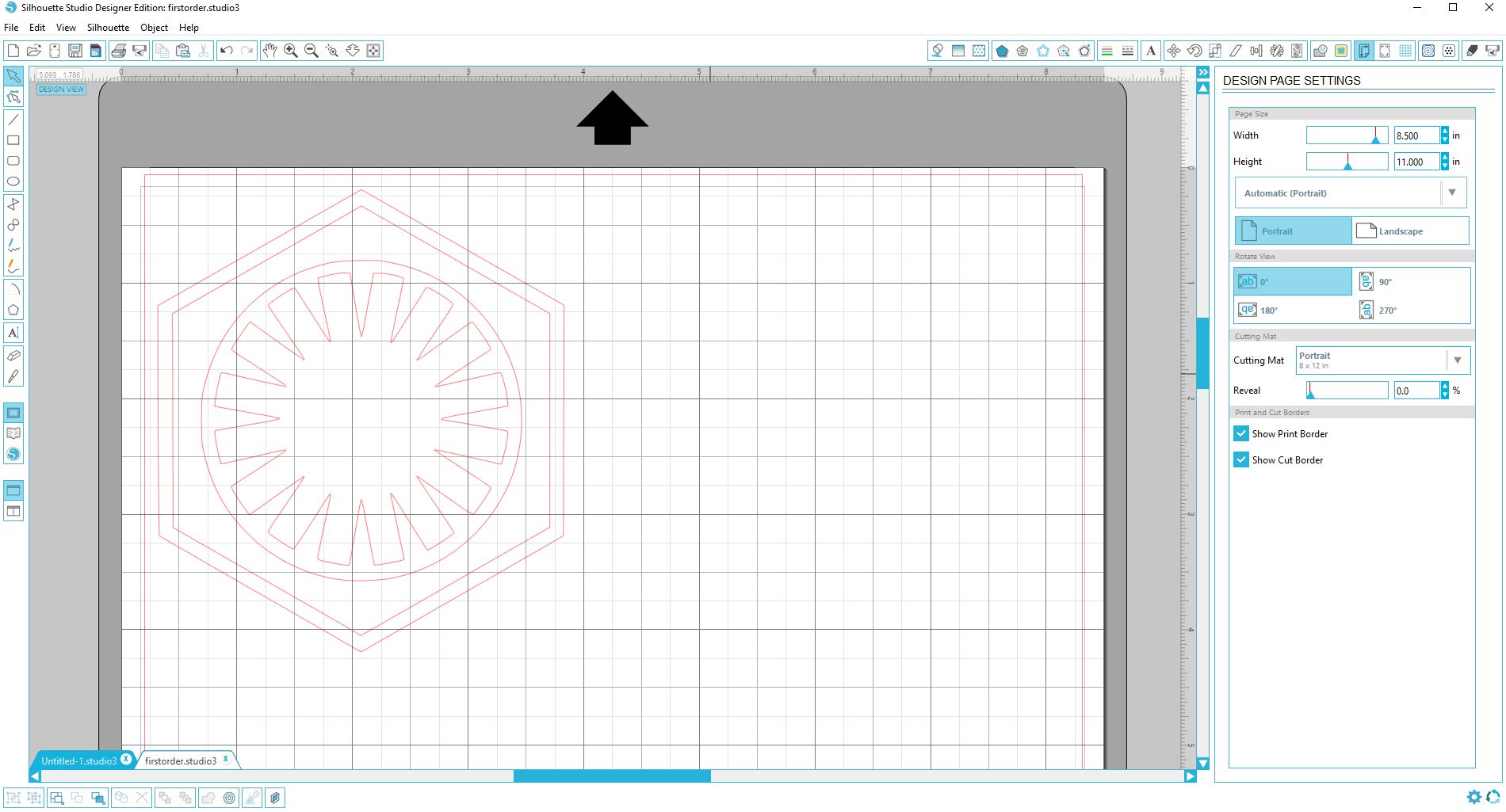Viewport: 1506px width, 812px height.
Task: Toggle the Show Print Border checkbox
Action: 1241,434
